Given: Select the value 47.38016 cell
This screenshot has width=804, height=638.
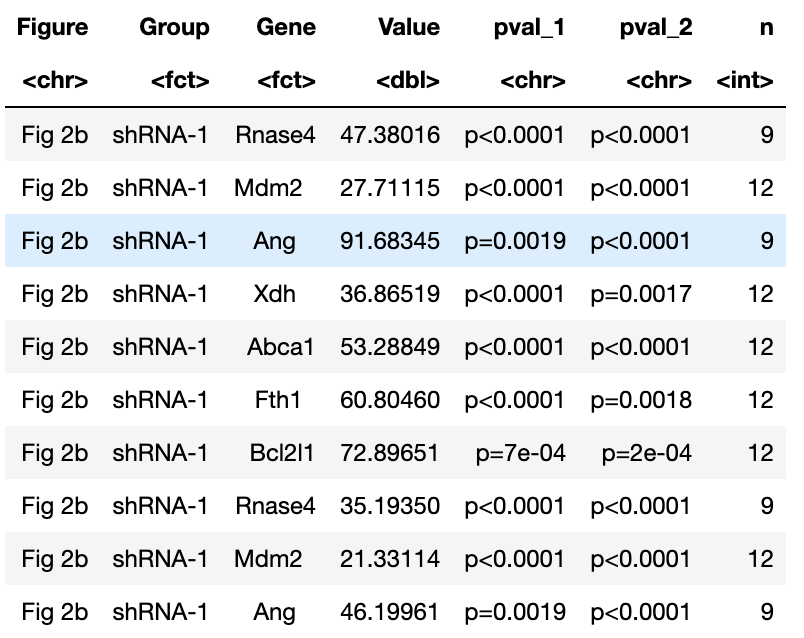Looking at the screenshot, I should pos(390,135).
